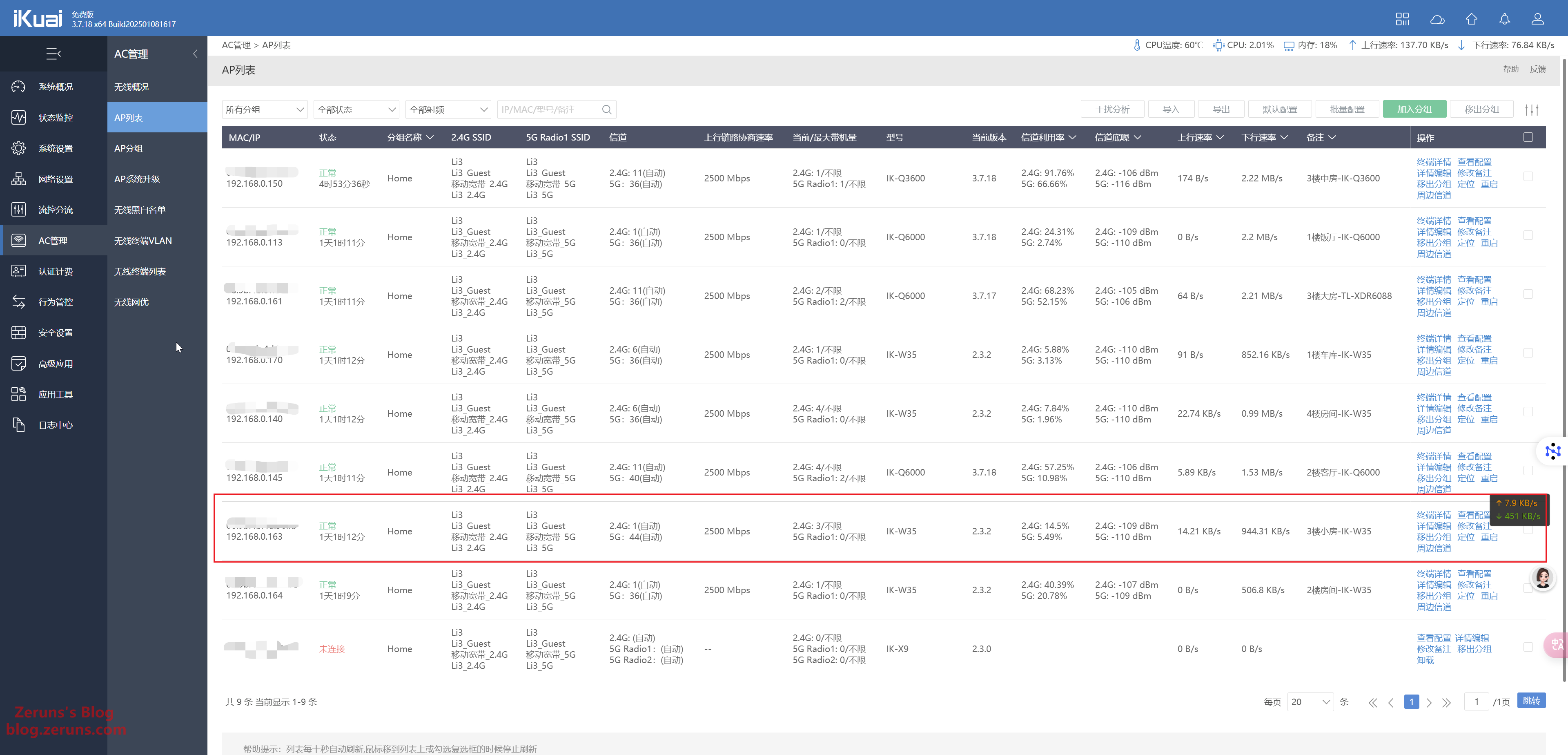Tick checkbox for 192.168.0.150 row
Image resolution: width=1568 pixels, height=755 pixels.
pos(1527,176)
